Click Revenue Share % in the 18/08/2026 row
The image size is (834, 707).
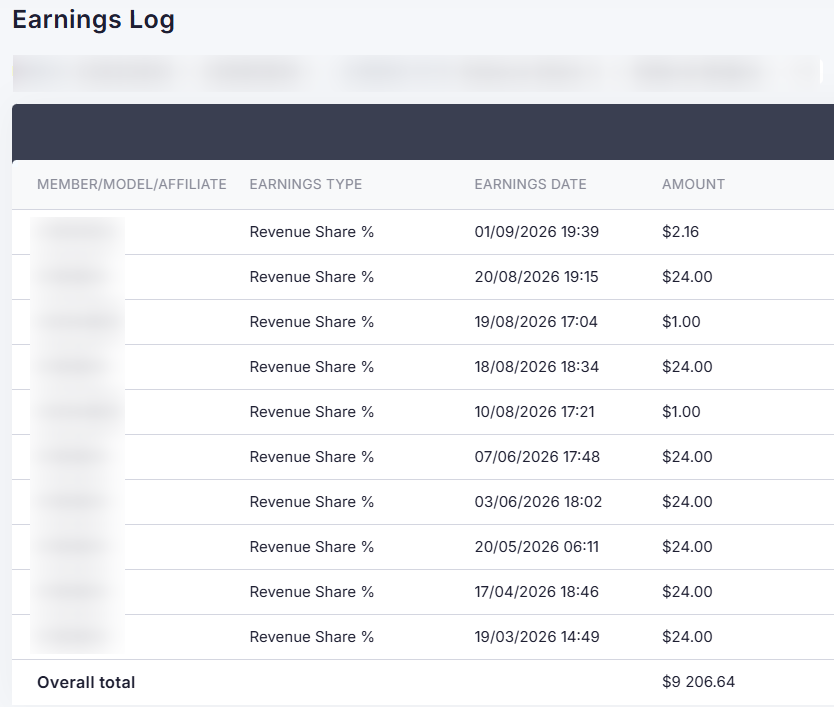[312, 367]
